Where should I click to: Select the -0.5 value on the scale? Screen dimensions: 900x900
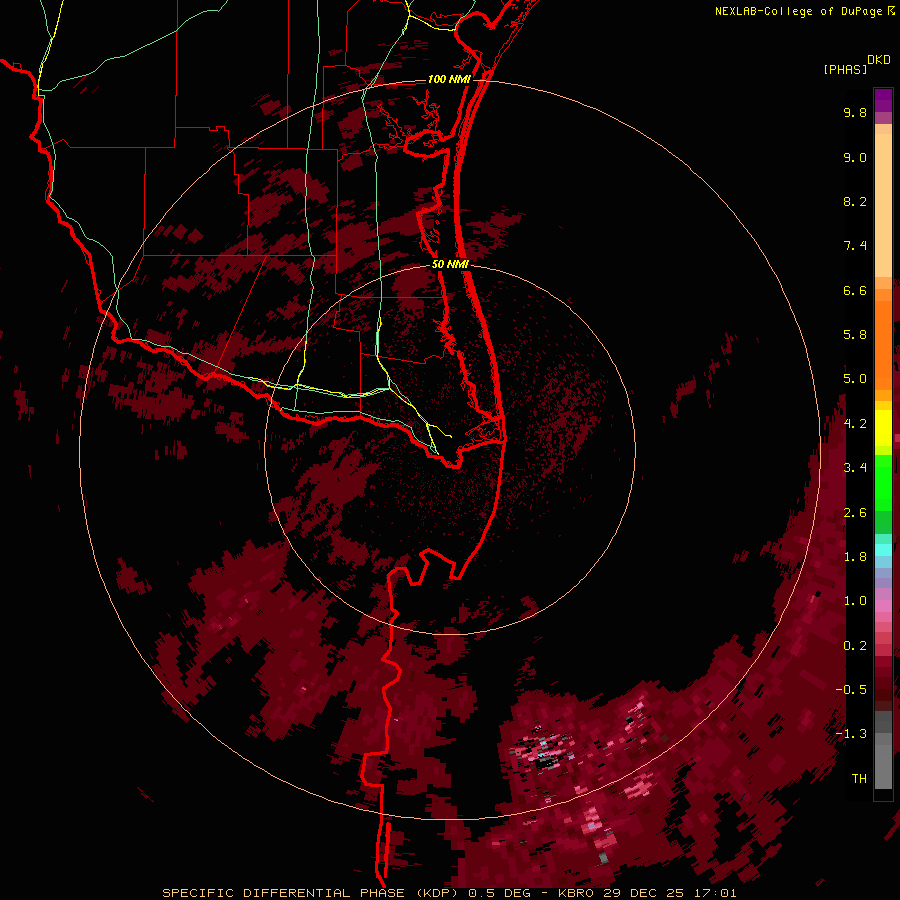coord(851,690)
